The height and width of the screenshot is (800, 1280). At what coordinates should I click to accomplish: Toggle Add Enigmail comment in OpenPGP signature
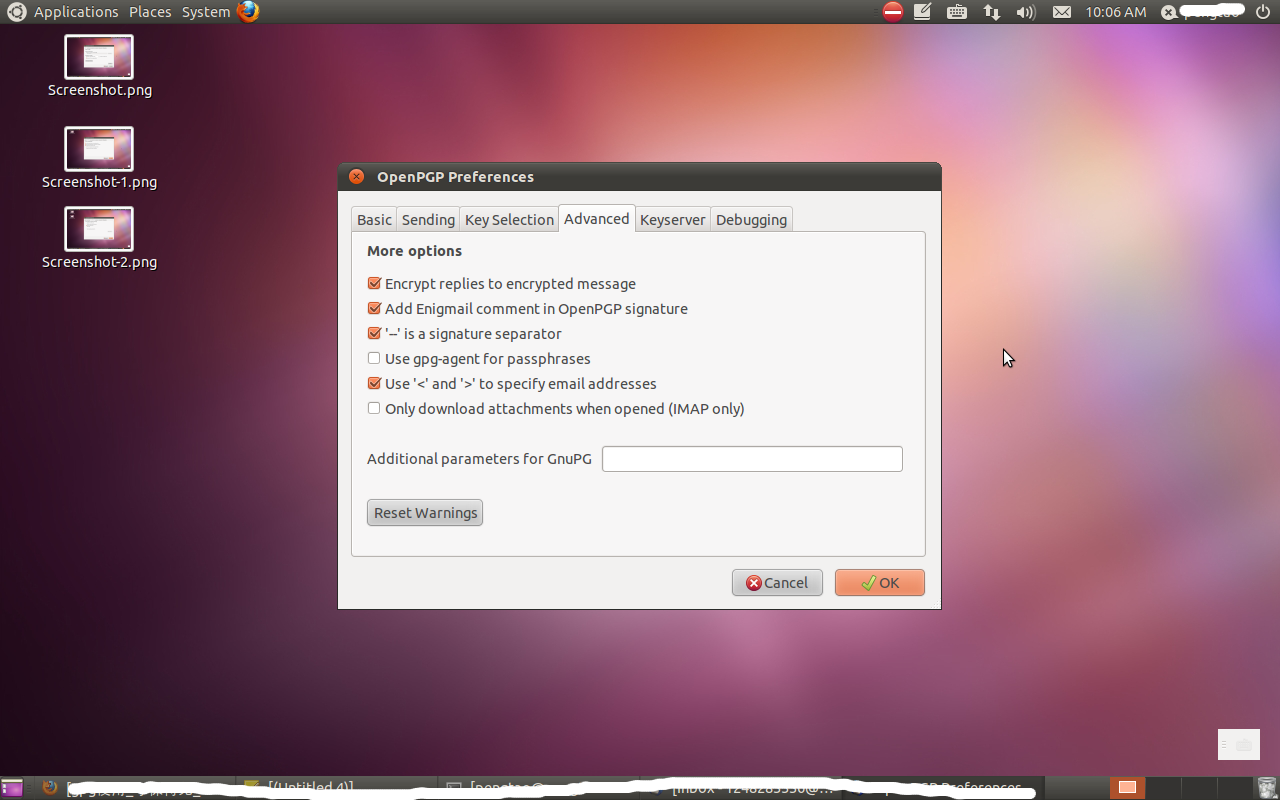click(x=528, y=309)
